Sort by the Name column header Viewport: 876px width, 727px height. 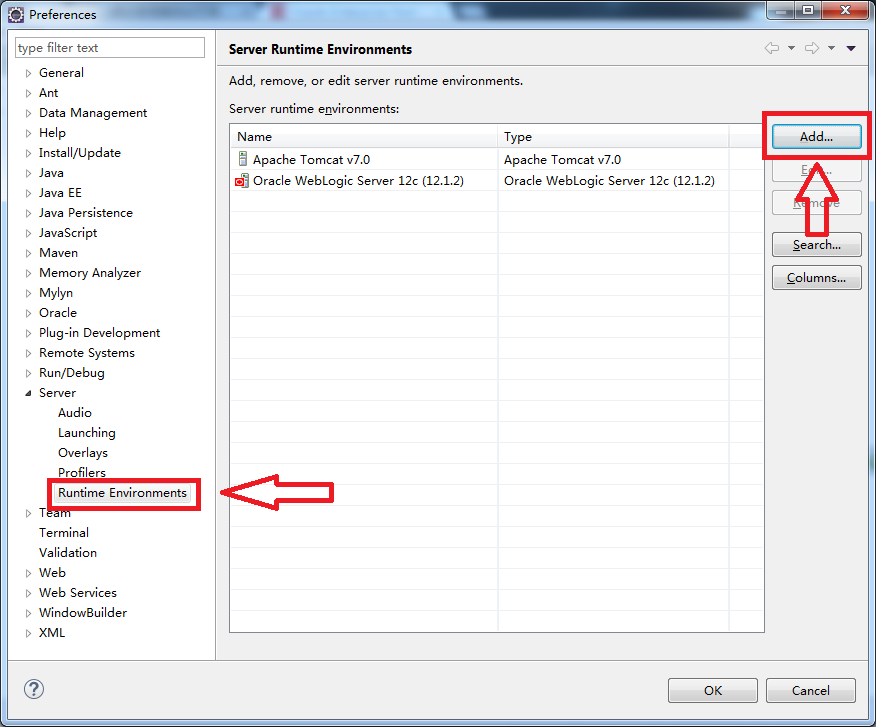click(363, 136)
